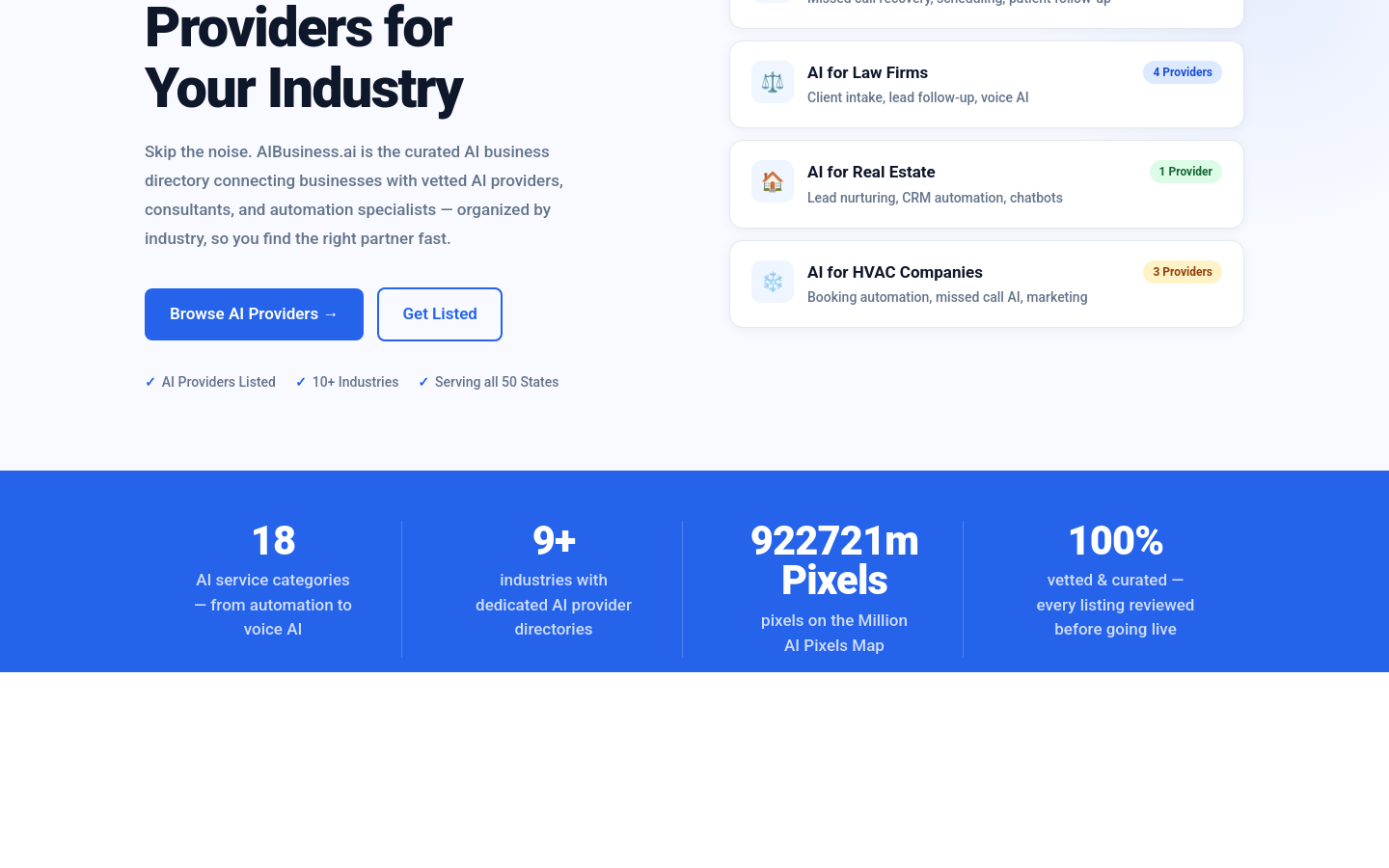Click 'Client intake, lead follow-up, voice AI' text
This screenshot has width=1389, height=868.
[918, 97]
